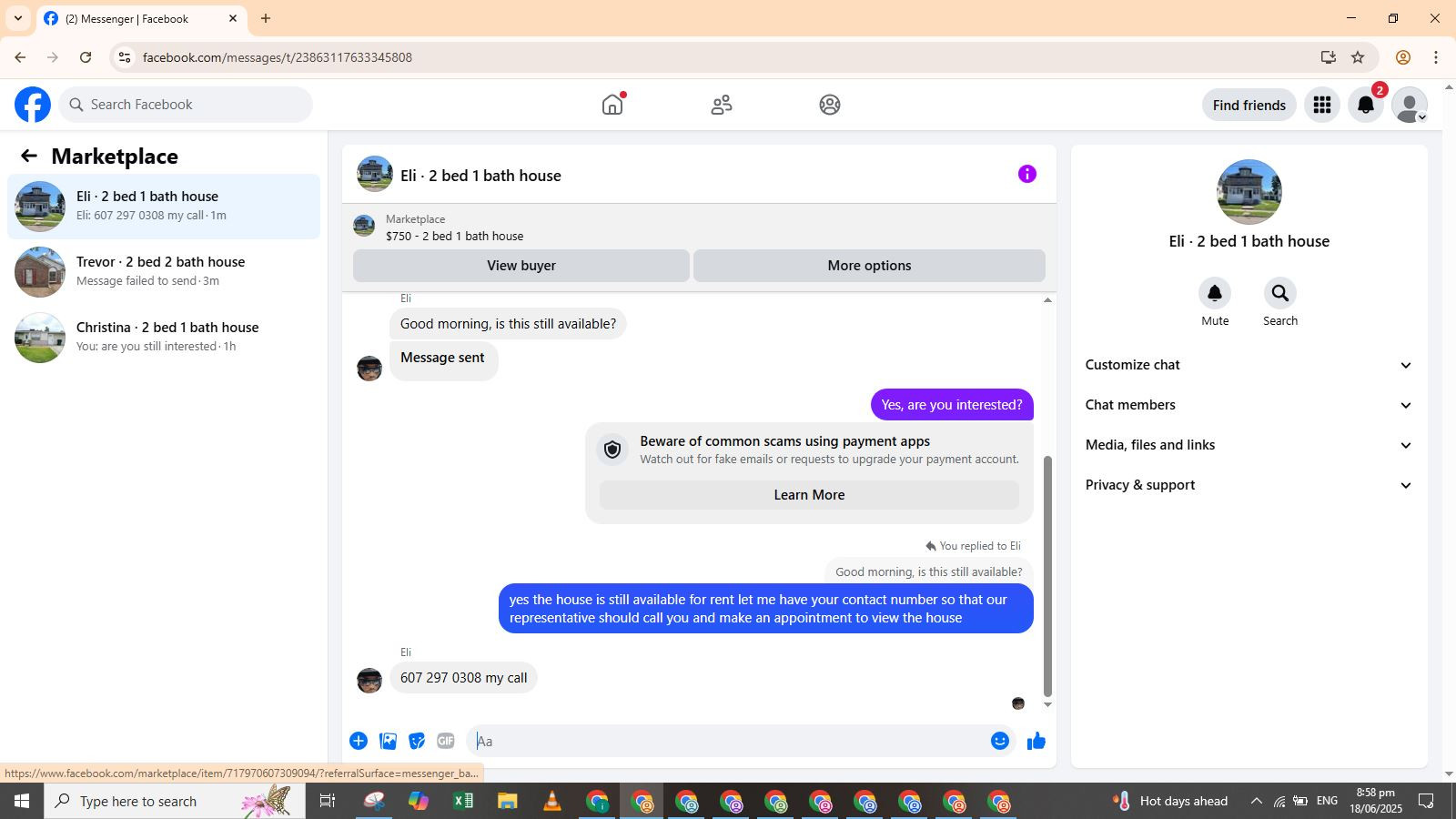Open Task View on the taskbar
1456x819 pixels.
point(328,801)
